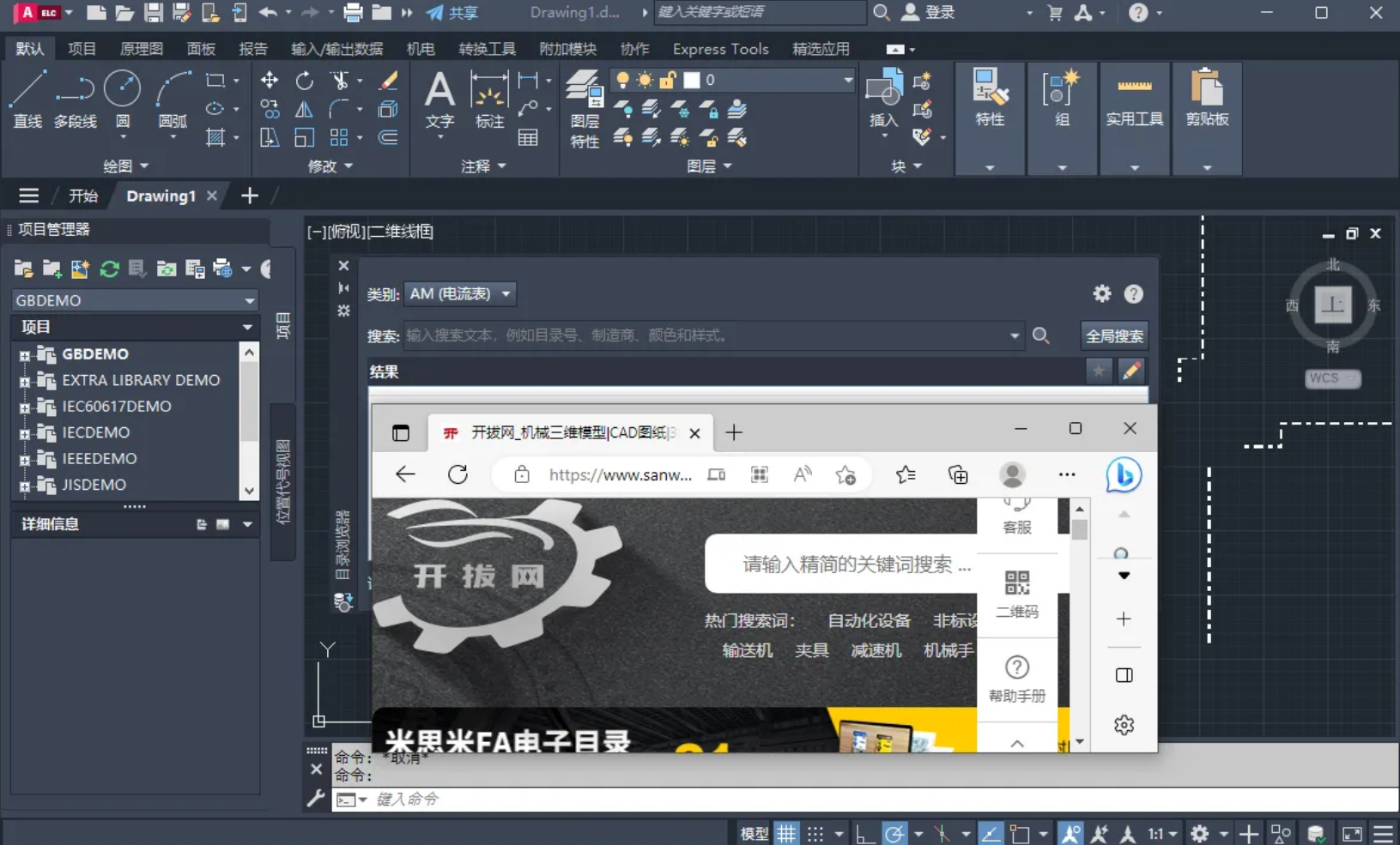Click the 自动化设备 hot search link
The height and width of the screenshot is (845, 1400).
(869, 620)
